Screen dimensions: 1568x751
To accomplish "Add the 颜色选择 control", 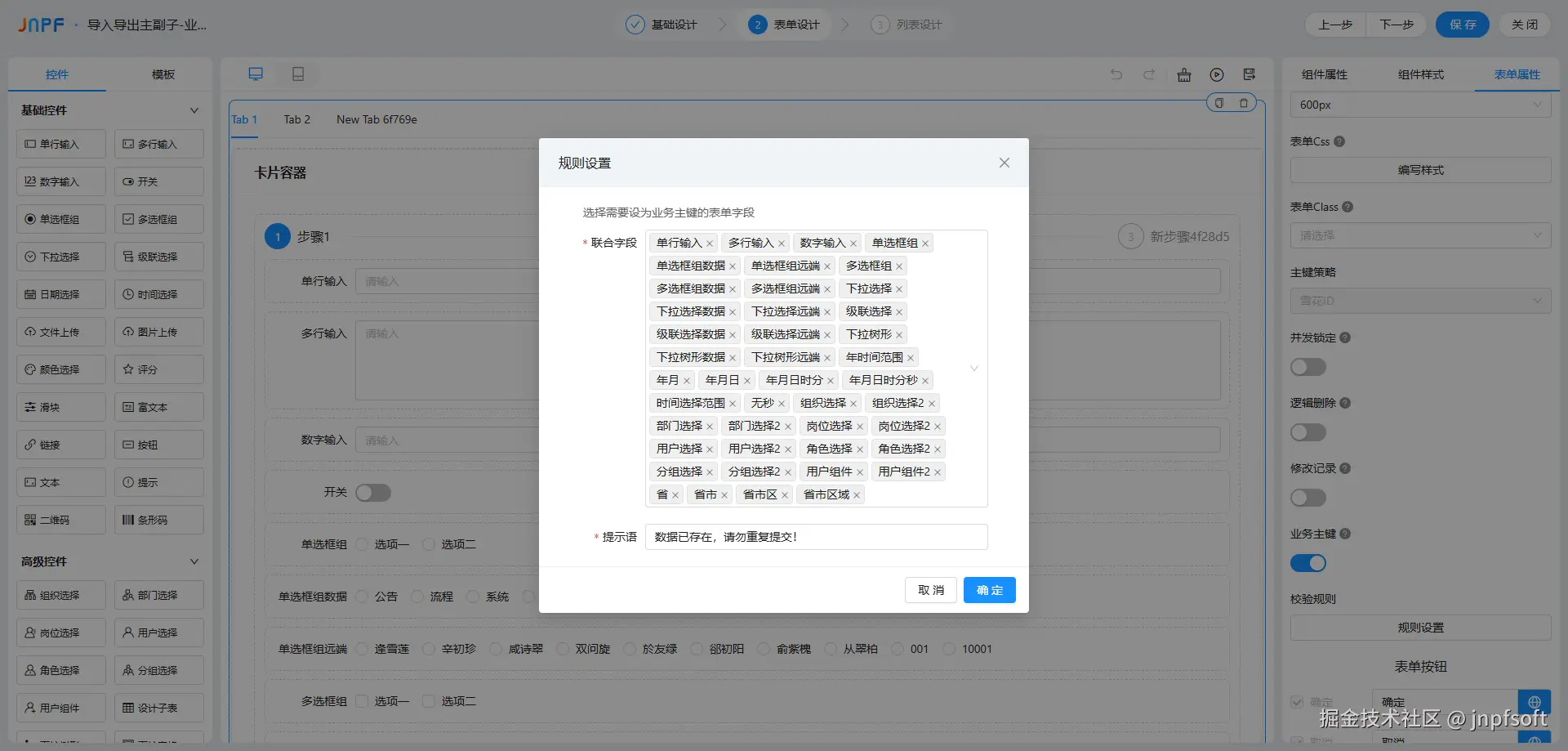I will (x=61, y=369).
